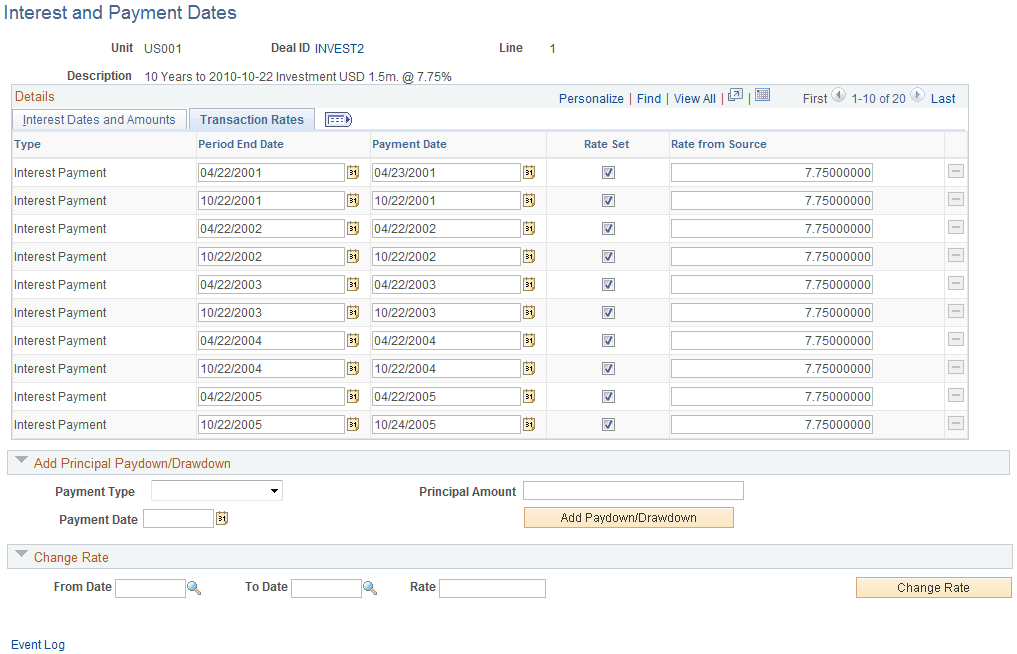Collapse the Add Principal Paydown/Drawdown section
This screenshot has height=654, width=1017.
(21, 461)
